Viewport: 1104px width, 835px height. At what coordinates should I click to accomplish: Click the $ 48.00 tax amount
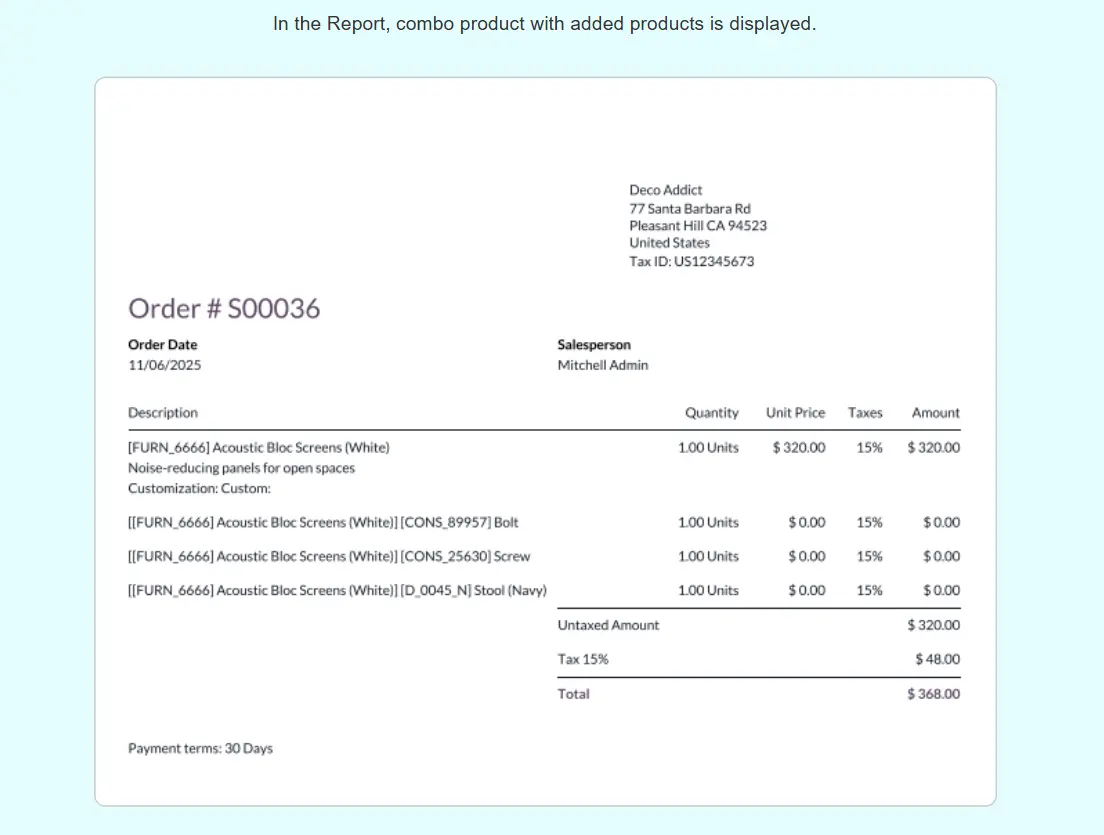tap(937, 659)
